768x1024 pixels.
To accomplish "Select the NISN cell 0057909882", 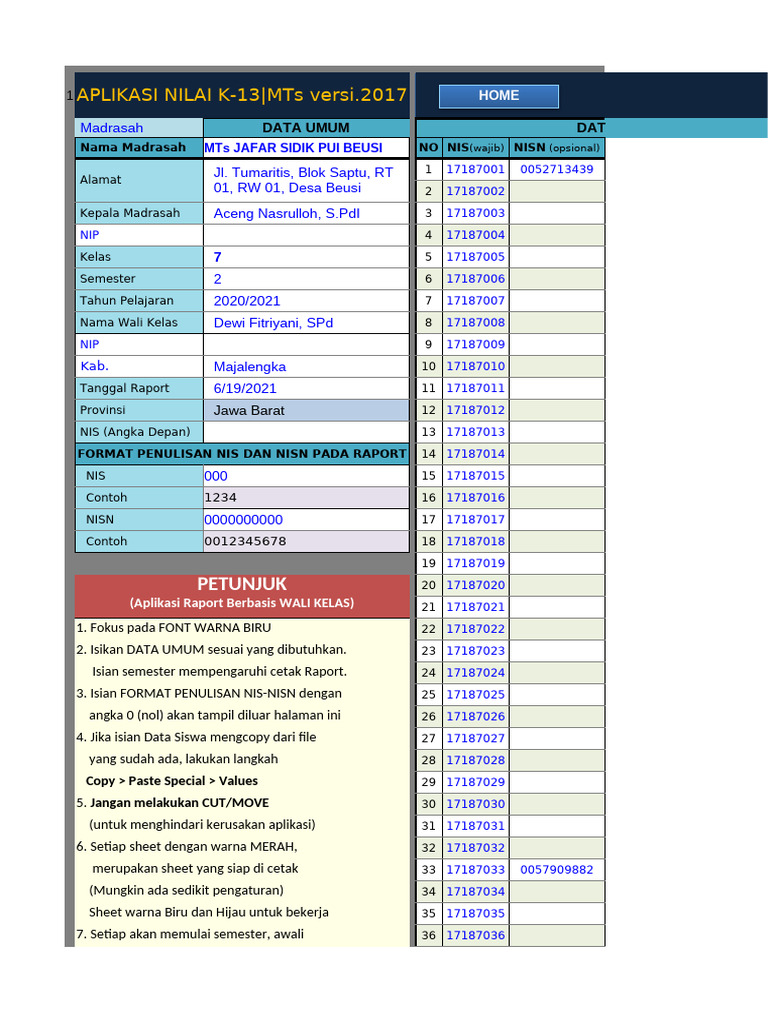I will click(x=557, y=870).
